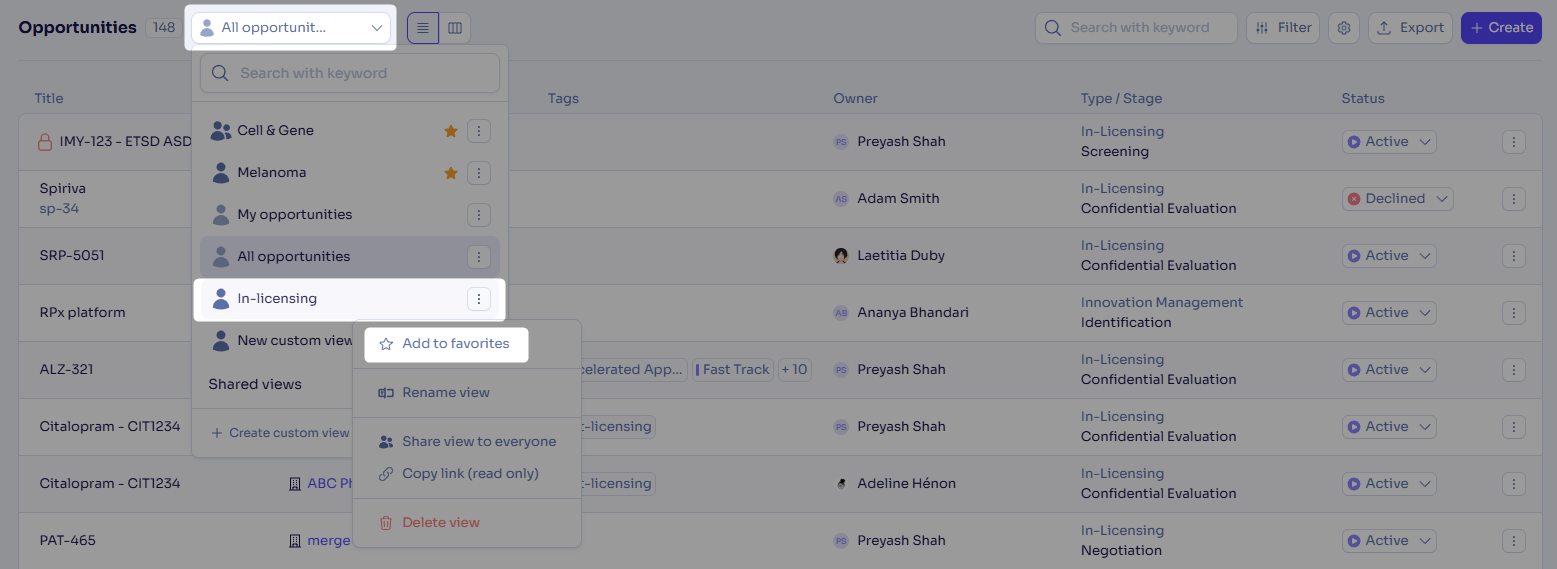The width and height of the screenshot is (1557, 569).
Task: Open three-dot menu for In-licensing view
Action: coord(479,299)
